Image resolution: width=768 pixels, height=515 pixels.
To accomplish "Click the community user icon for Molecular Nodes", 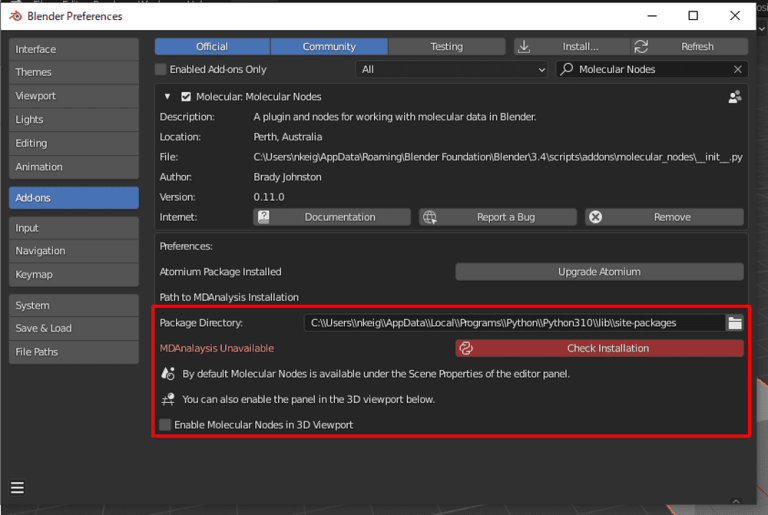I will (x=735, y=97).
